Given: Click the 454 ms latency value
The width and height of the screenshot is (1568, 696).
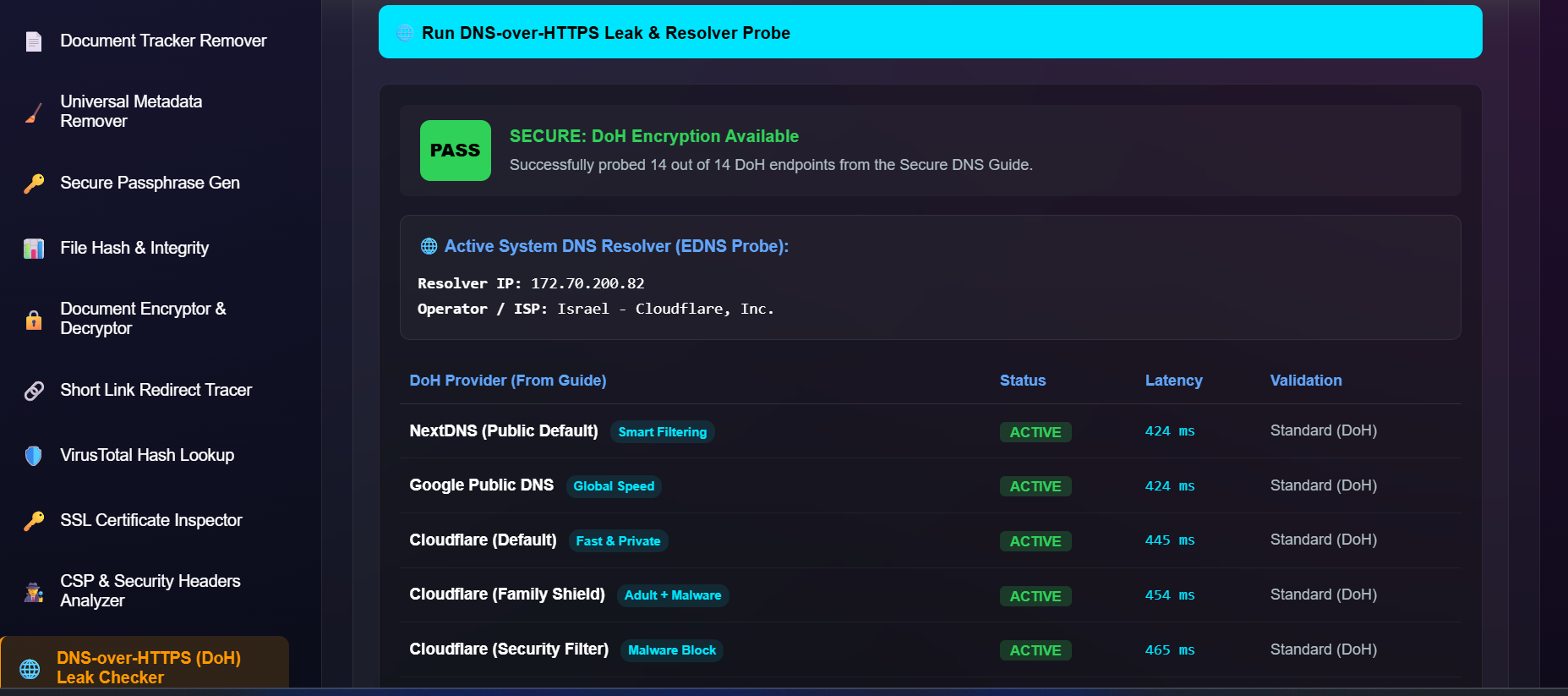Looking at the screenshot, I should (1170, 595).
